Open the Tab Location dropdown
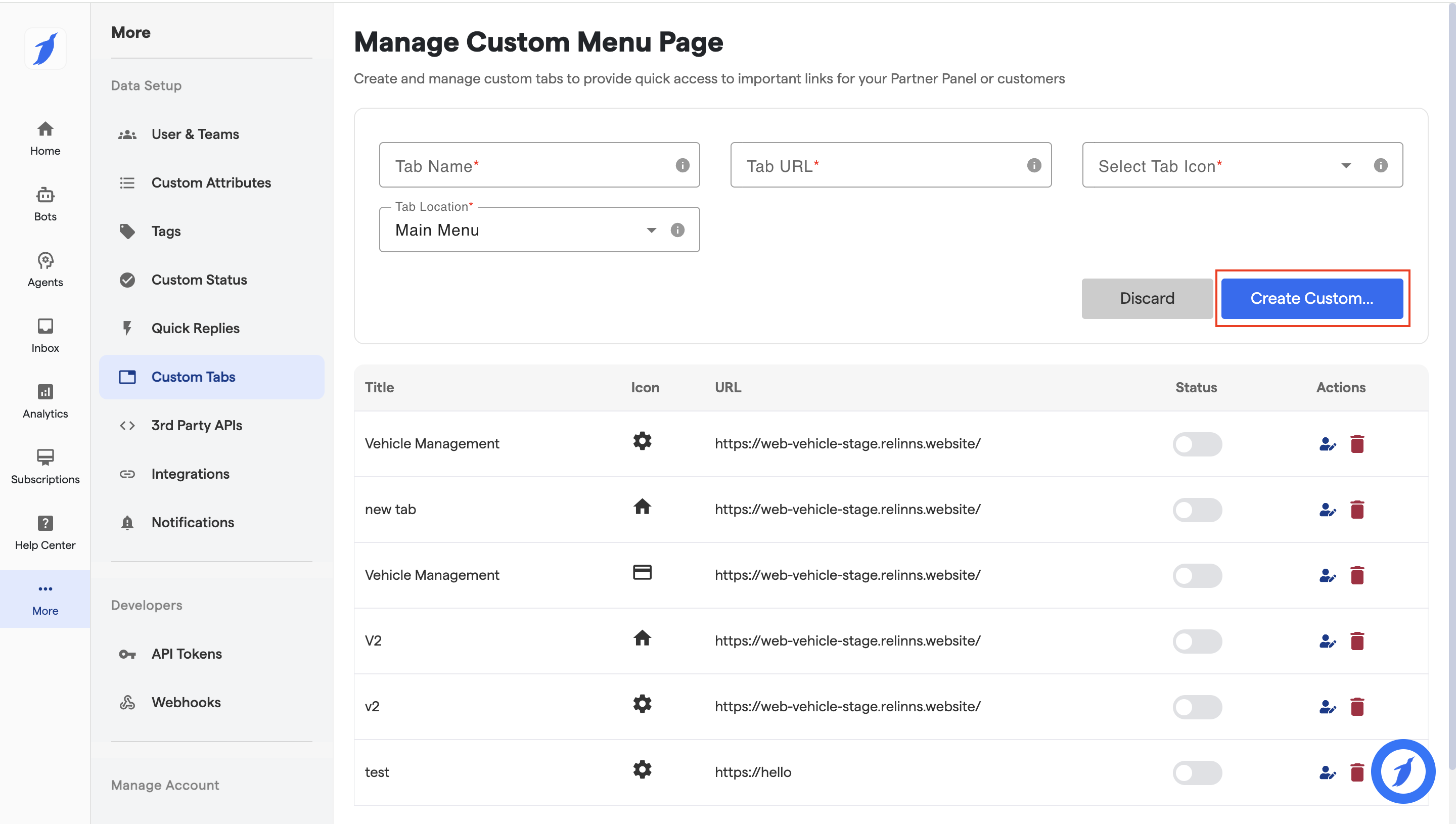This screenshot has width=1456, height=824. click(x=651, y=230)
